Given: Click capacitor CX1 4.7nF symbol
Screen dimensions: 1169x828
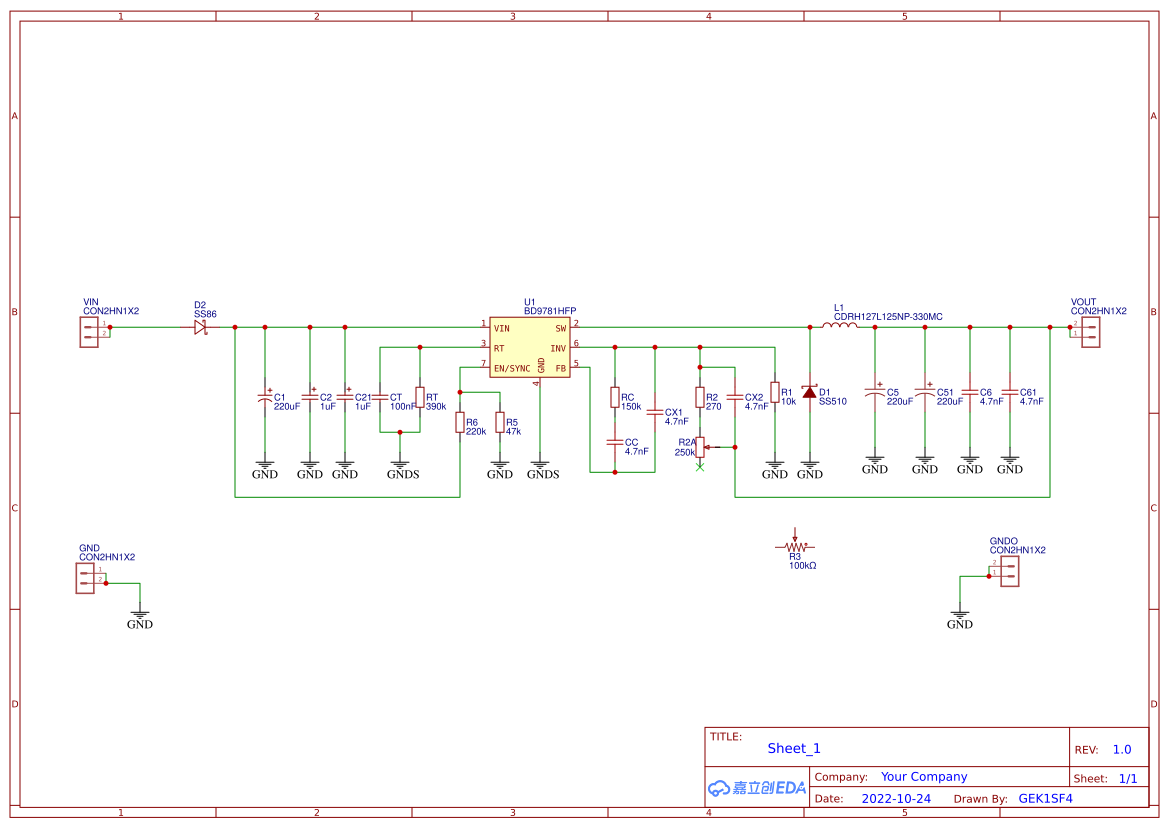Looking at the screenshot, I should 653,413.
